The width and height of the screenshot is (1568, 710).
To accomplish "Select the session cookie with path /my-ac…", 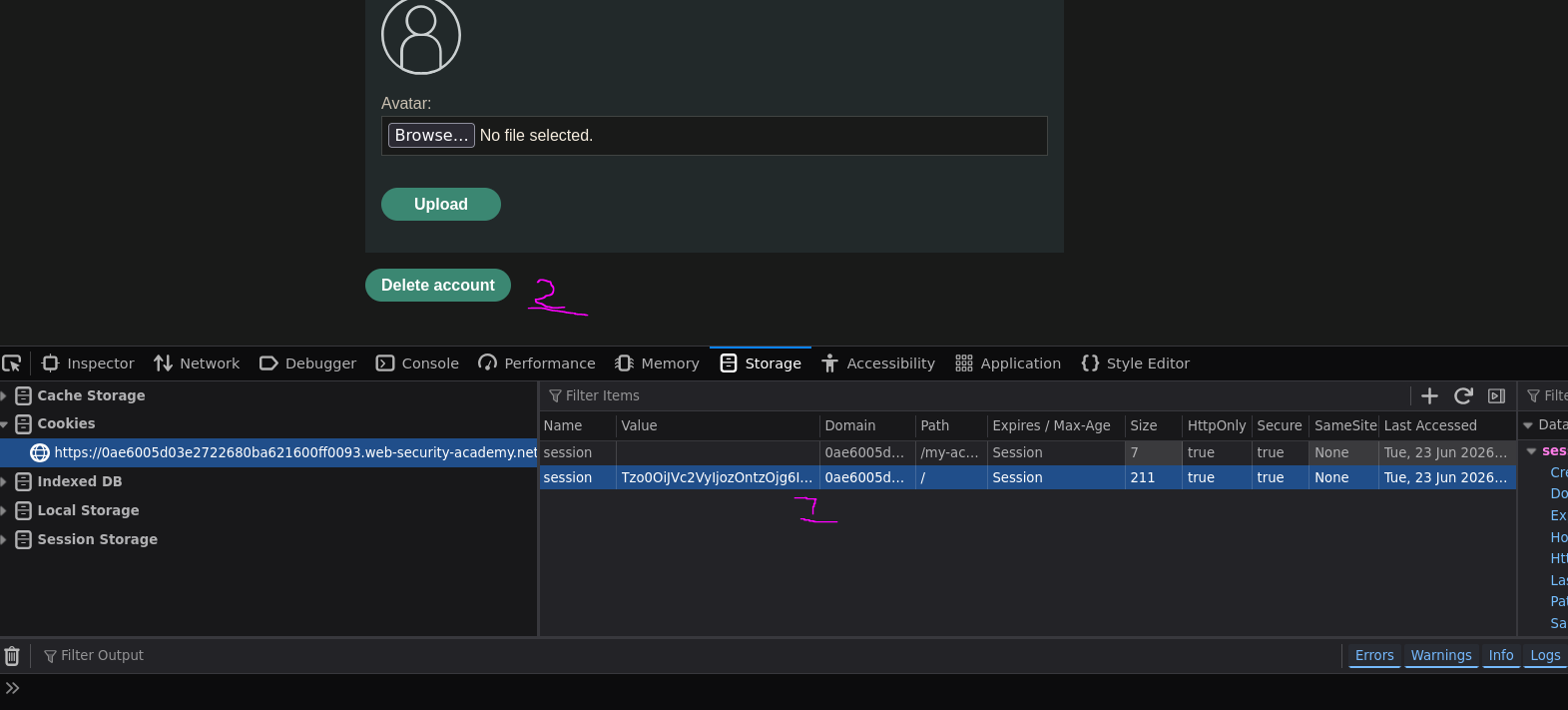I will pos(1028,452).
